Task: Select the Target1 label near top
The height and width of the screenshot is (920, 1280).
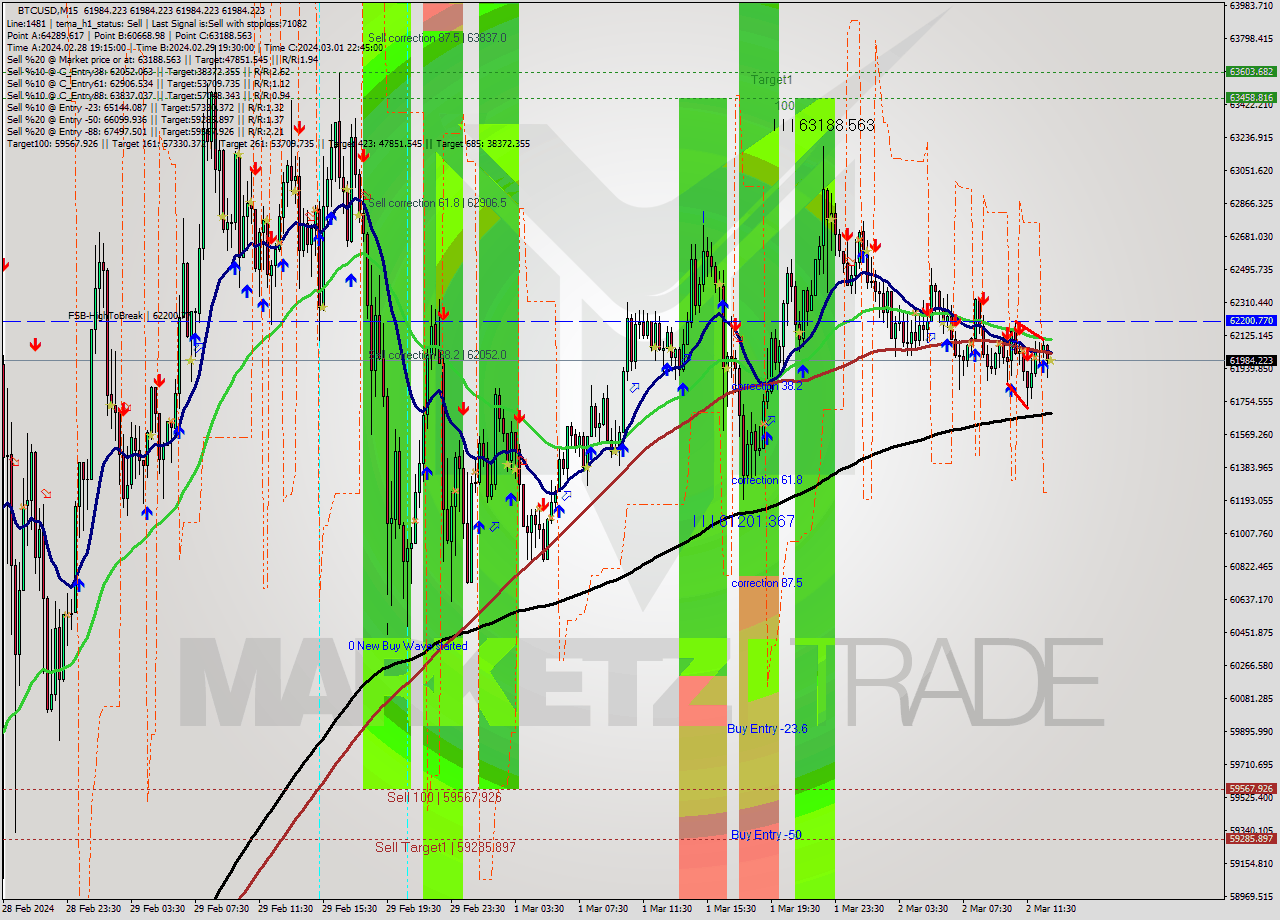Action: pos(772,79)
